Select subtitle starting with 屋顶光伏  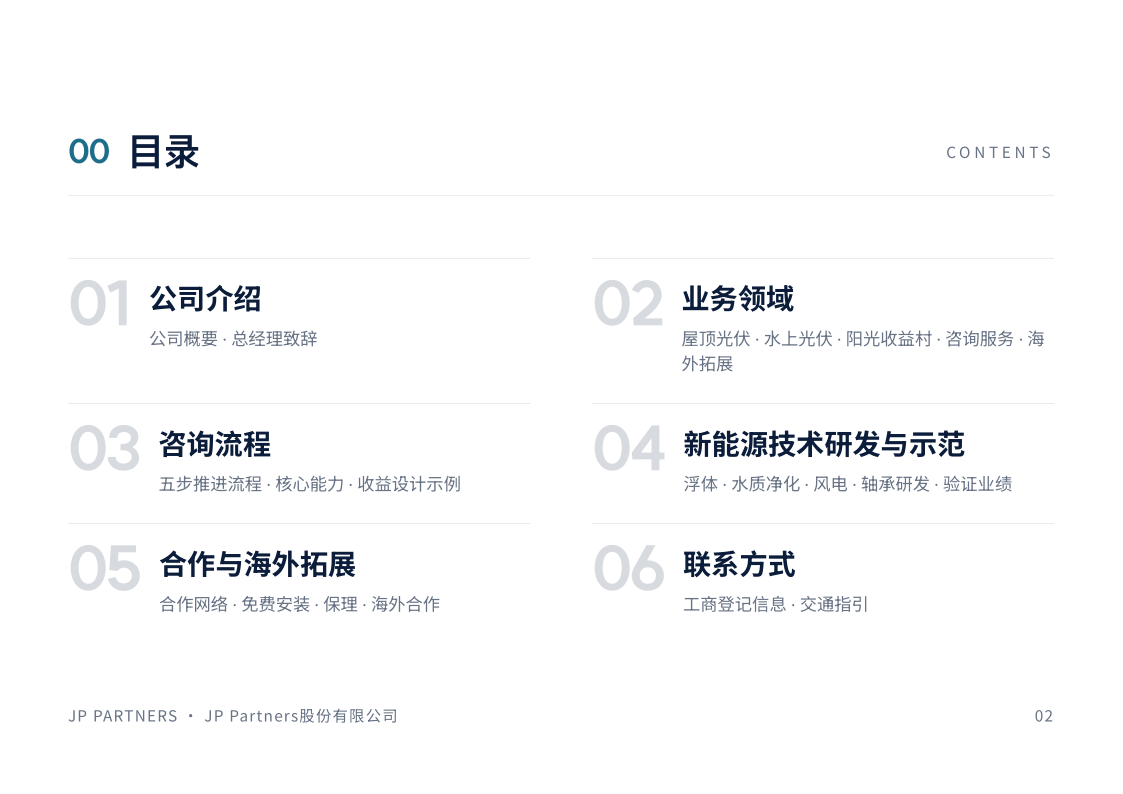click(863, 351)
